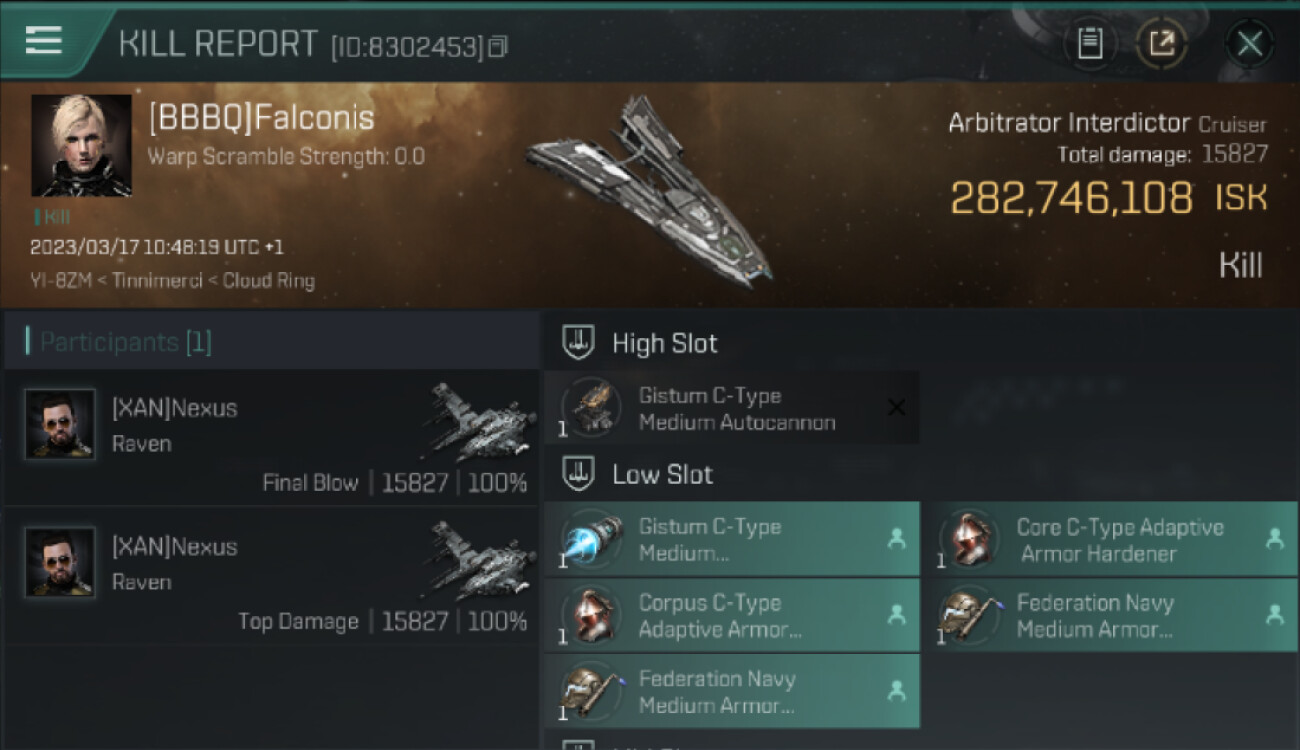
Task: Click the X on the Autocannon row
Action: [x=896, y=408]
